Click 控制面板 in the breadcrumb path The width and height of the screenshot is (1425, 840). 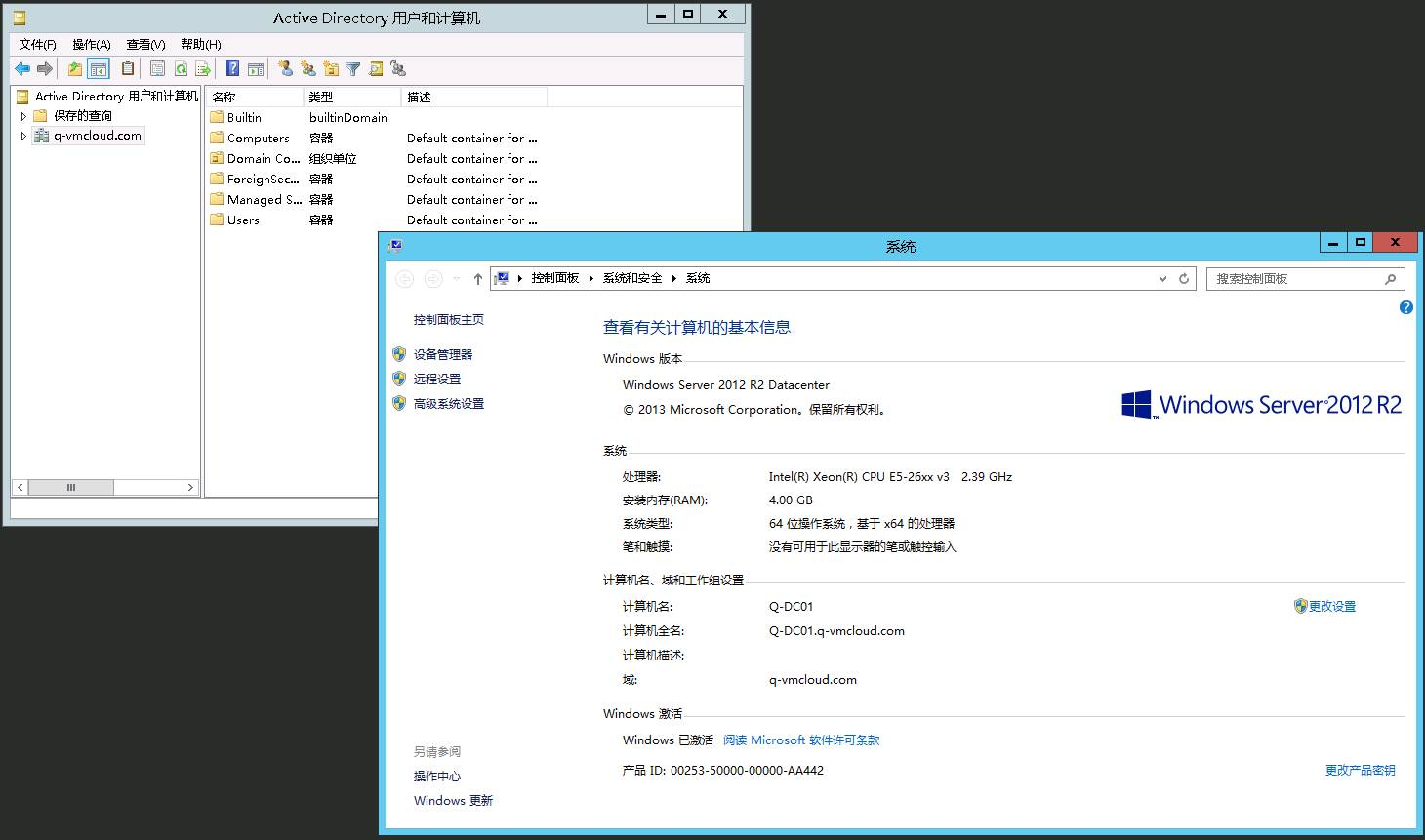555,278
